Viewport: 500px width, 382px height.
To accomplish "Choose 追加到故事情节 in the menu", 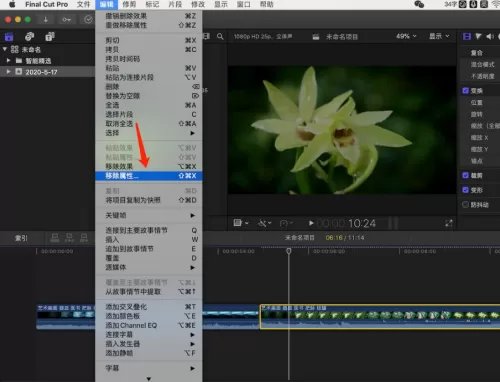I will click(149, 249).
